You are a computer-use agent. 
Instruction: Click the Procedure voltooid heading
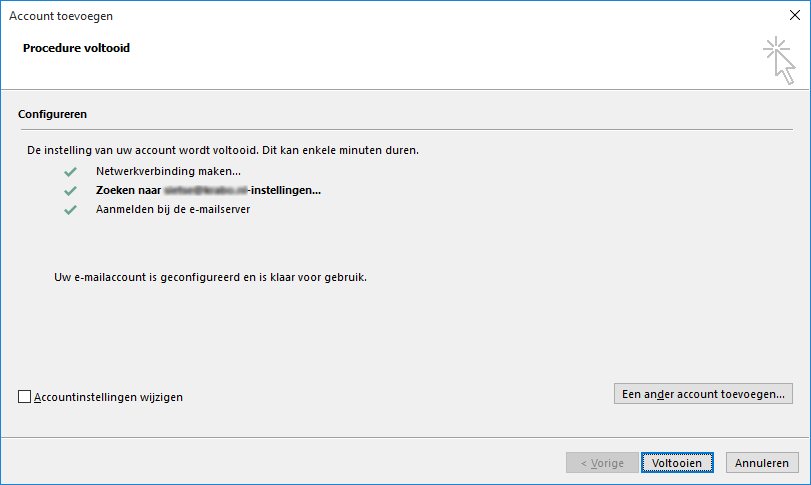[76, 48]
